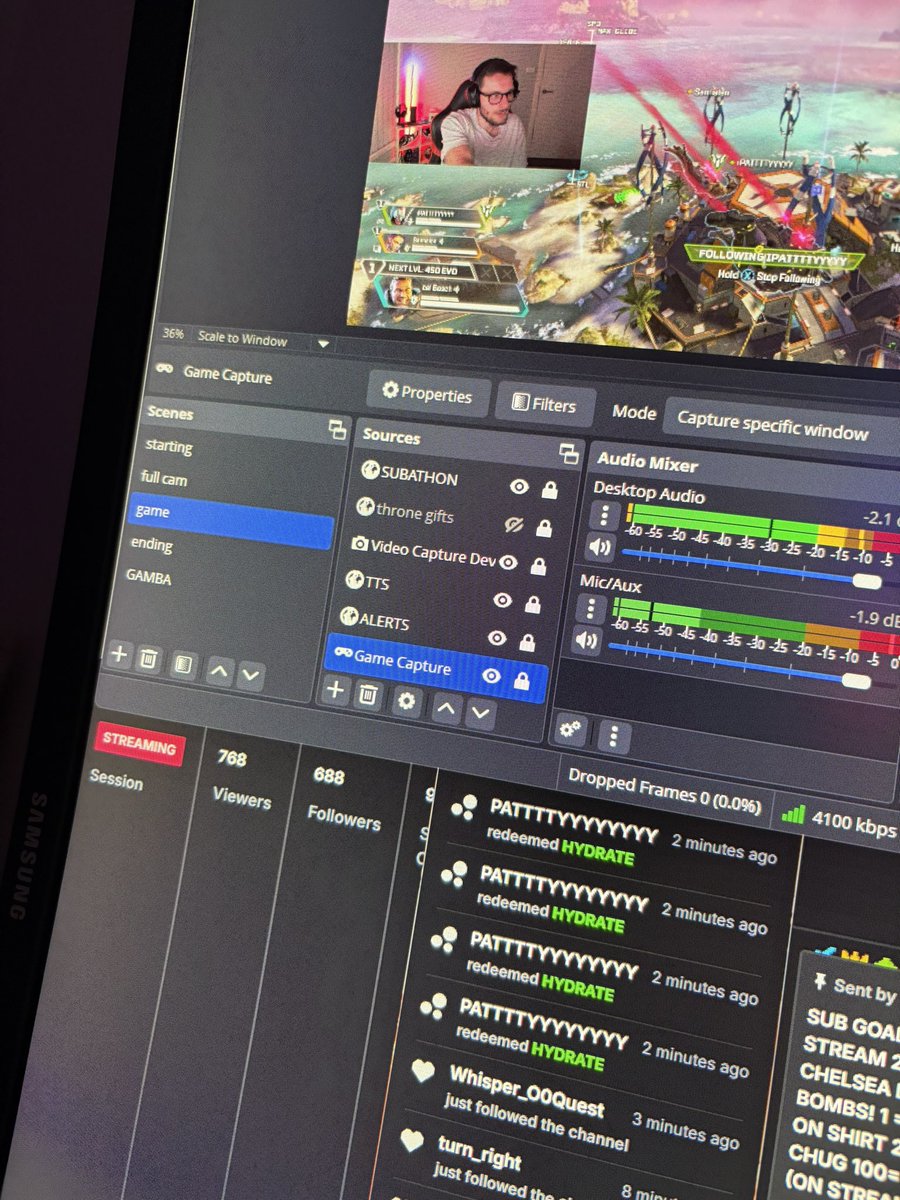900x1200 pixels.
Task: Open Properties for Game Capture
Action: click(x=428, y=393)
